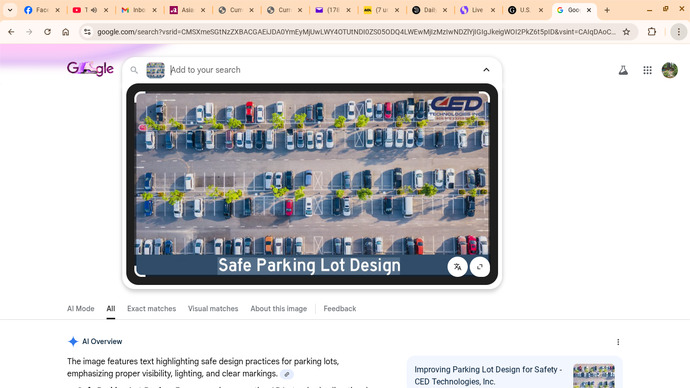Reload the current page
690x388 pixels.
47,32
